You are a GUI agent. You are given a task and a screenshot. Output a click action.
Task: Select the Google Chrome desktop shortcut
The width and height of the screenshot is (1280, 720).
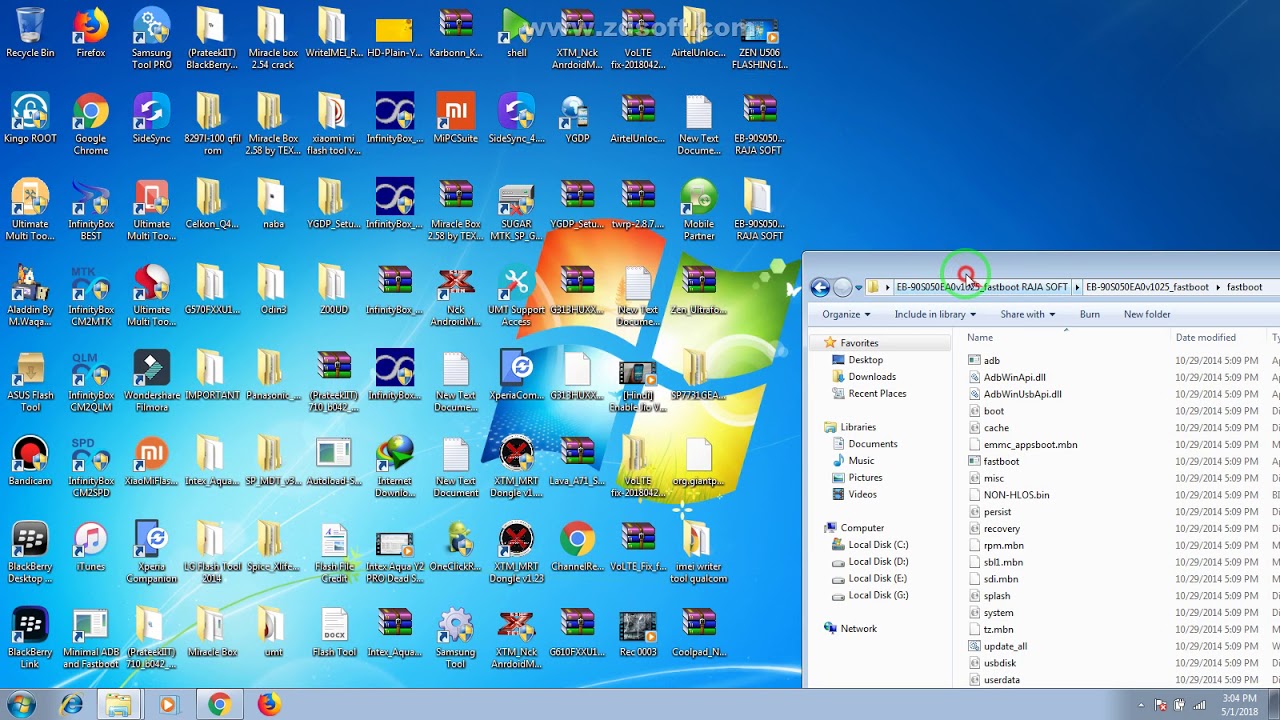[90, 125]
